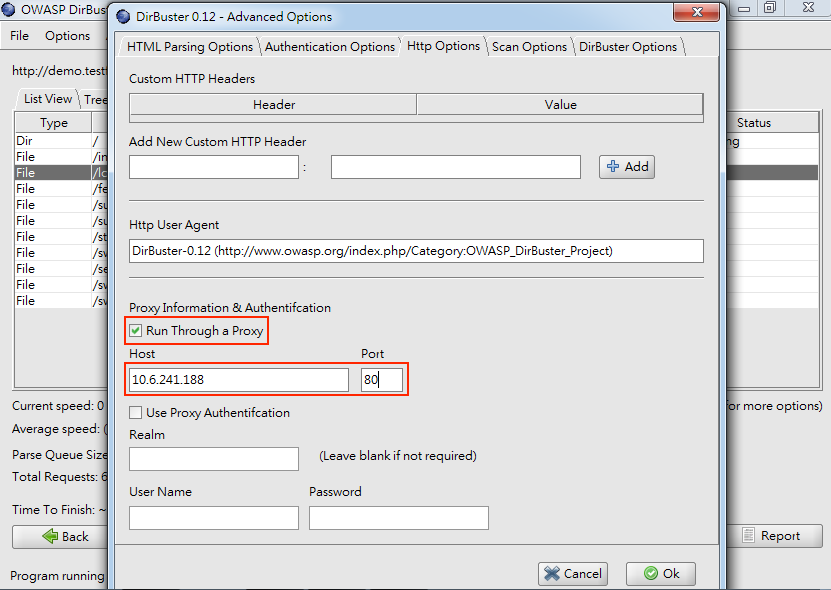The width and height of the screenshot is (831, 590).
Task: Open the HTML Parsing Options tab
Action: (190, 47)
